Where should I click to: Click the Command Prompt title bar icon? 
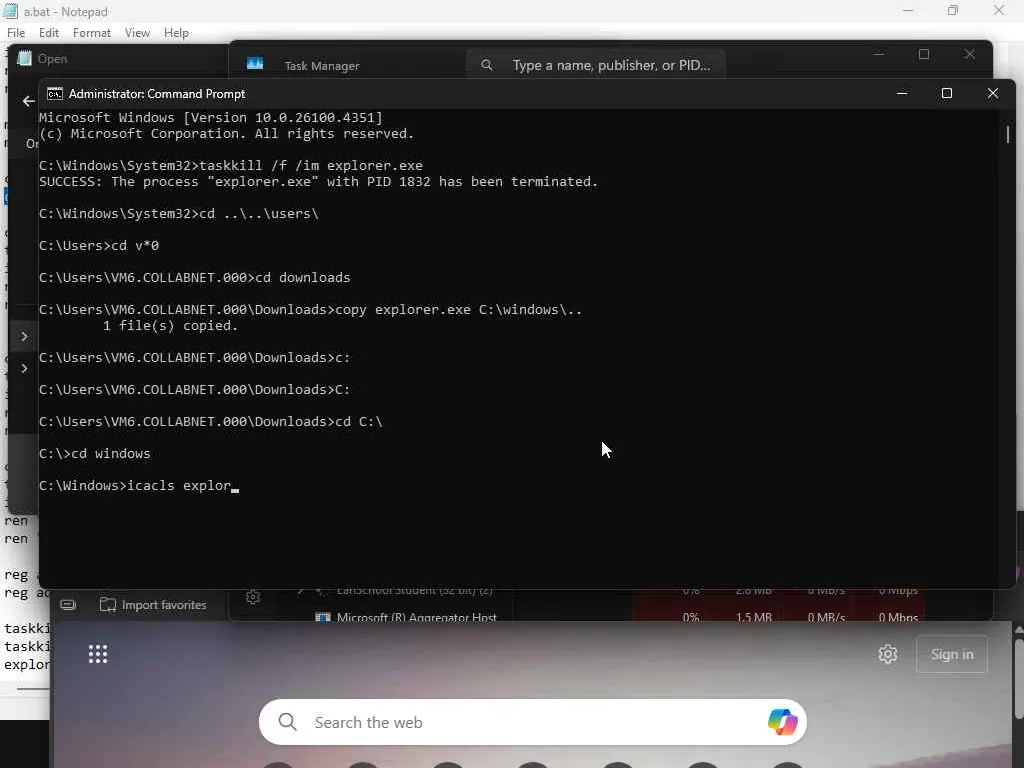click(x=55, y=94)
